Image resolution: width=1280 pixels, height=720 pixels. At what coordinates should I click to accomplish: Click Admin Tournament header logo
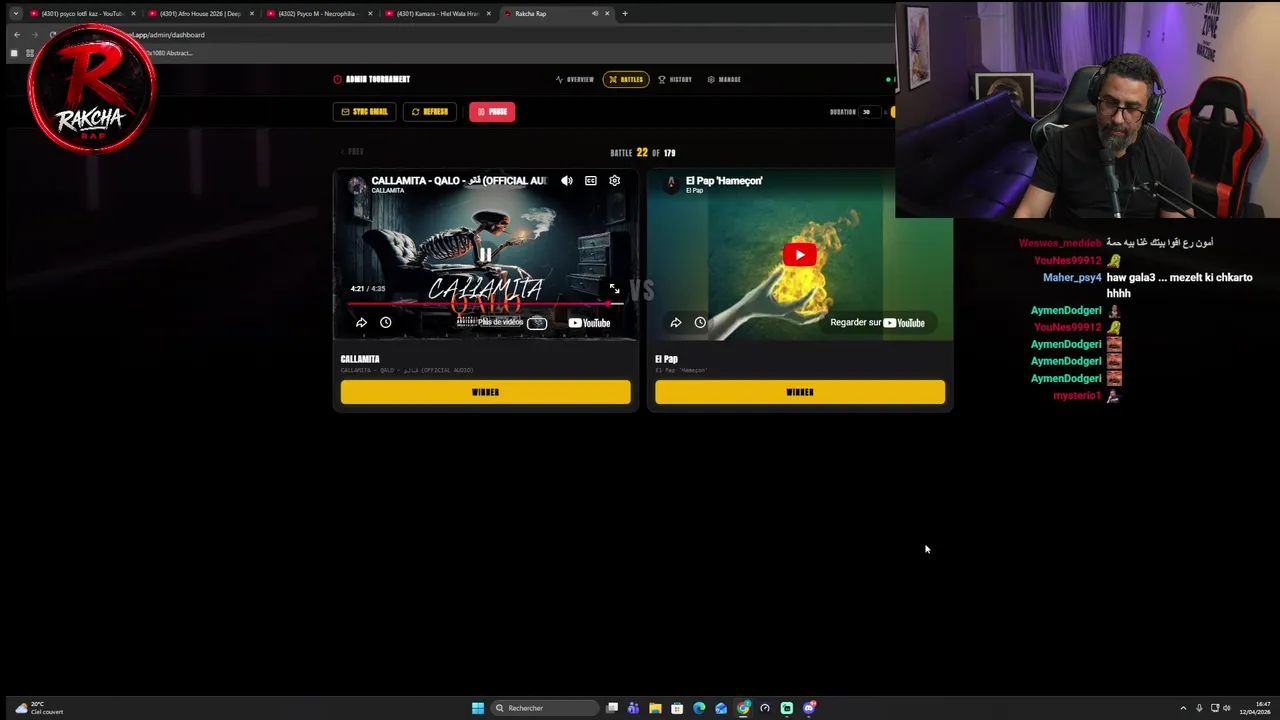click(372, 80)
